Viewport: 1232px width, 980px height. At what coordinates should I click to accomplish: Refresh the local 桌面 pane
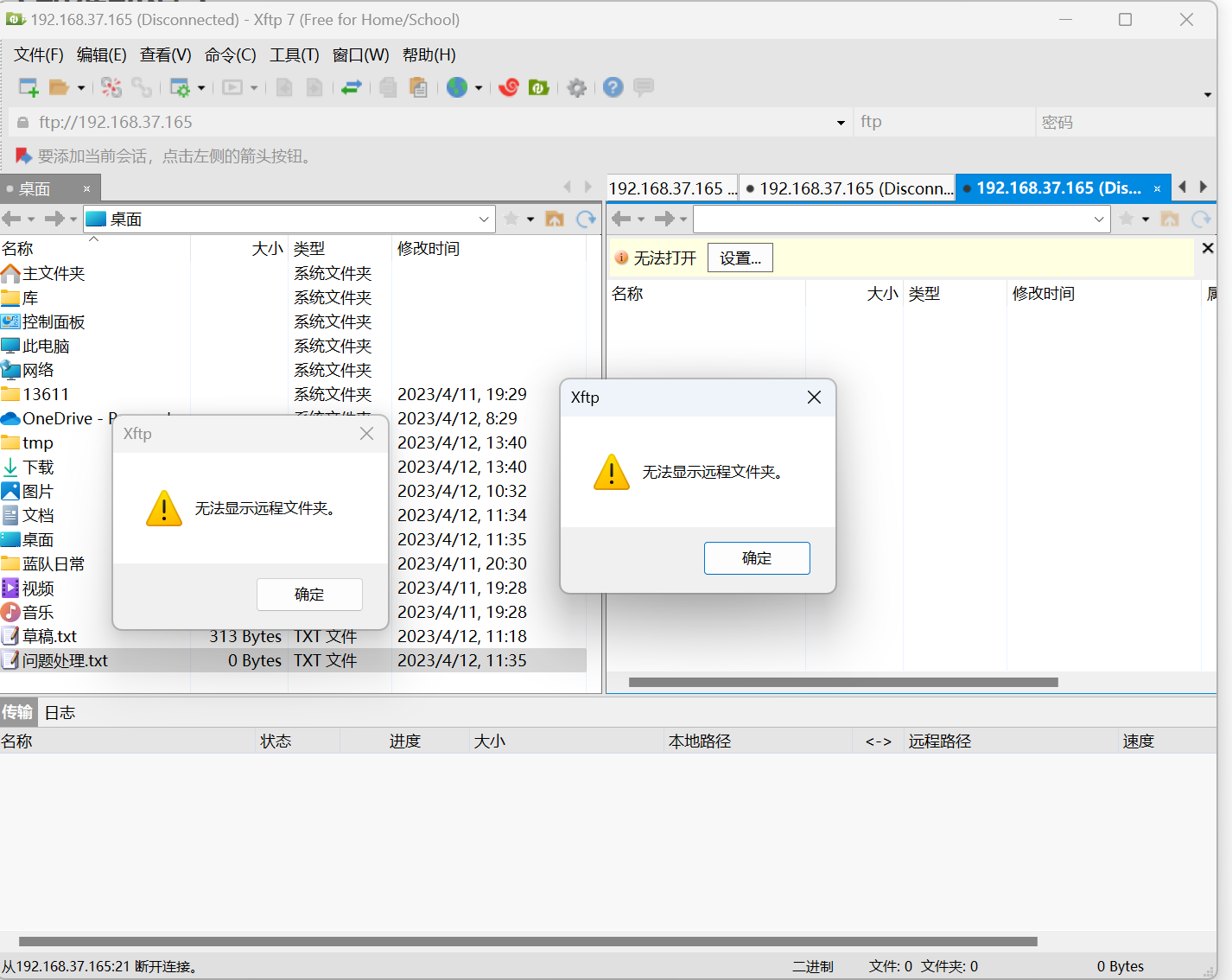coord(586,220)
